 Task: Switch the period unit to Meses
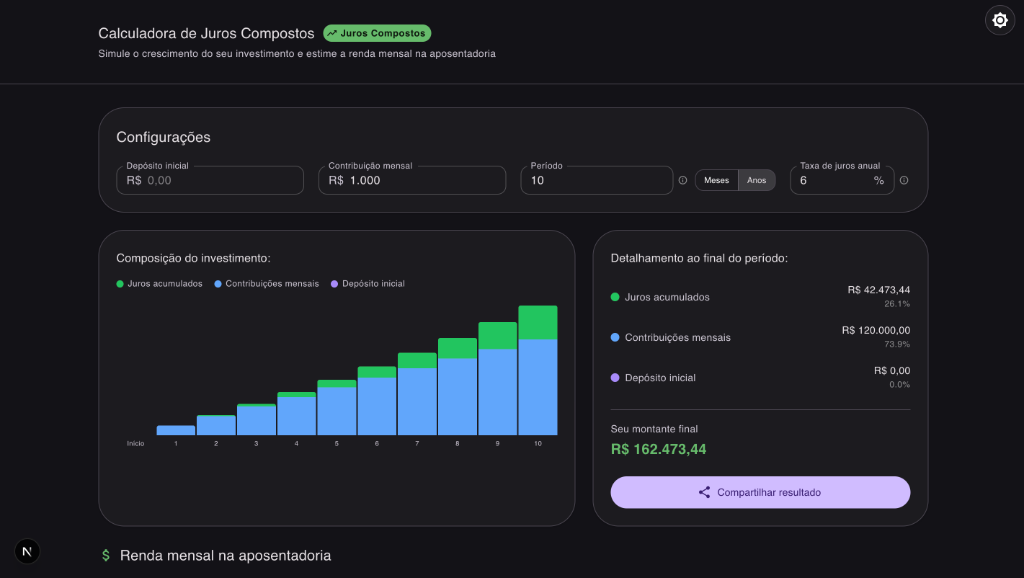(x=716, y=180)
